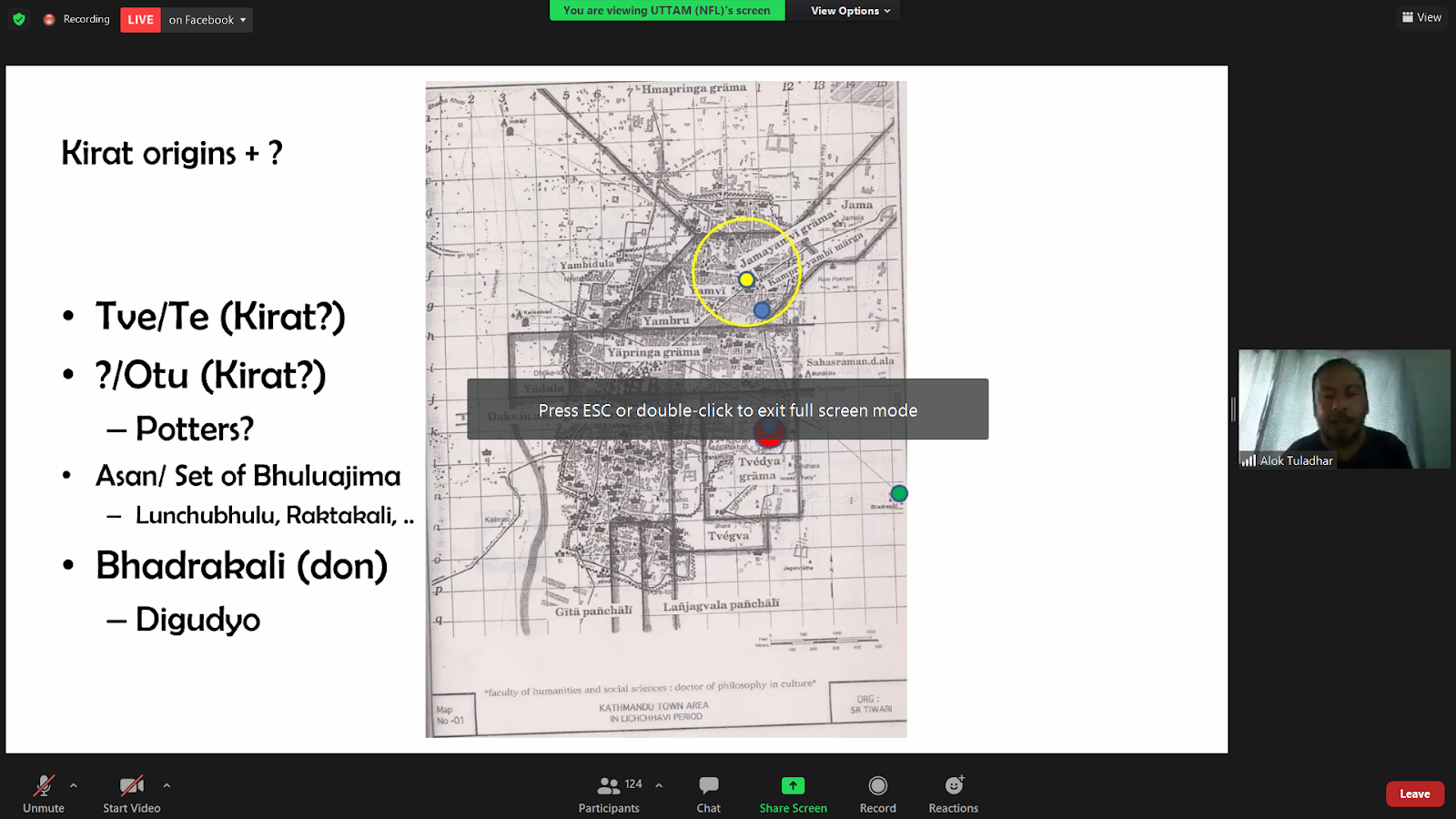This screenshot has width=1456, height=819.
Task: Open the Chat panel
Action: [x=709, y=794]
